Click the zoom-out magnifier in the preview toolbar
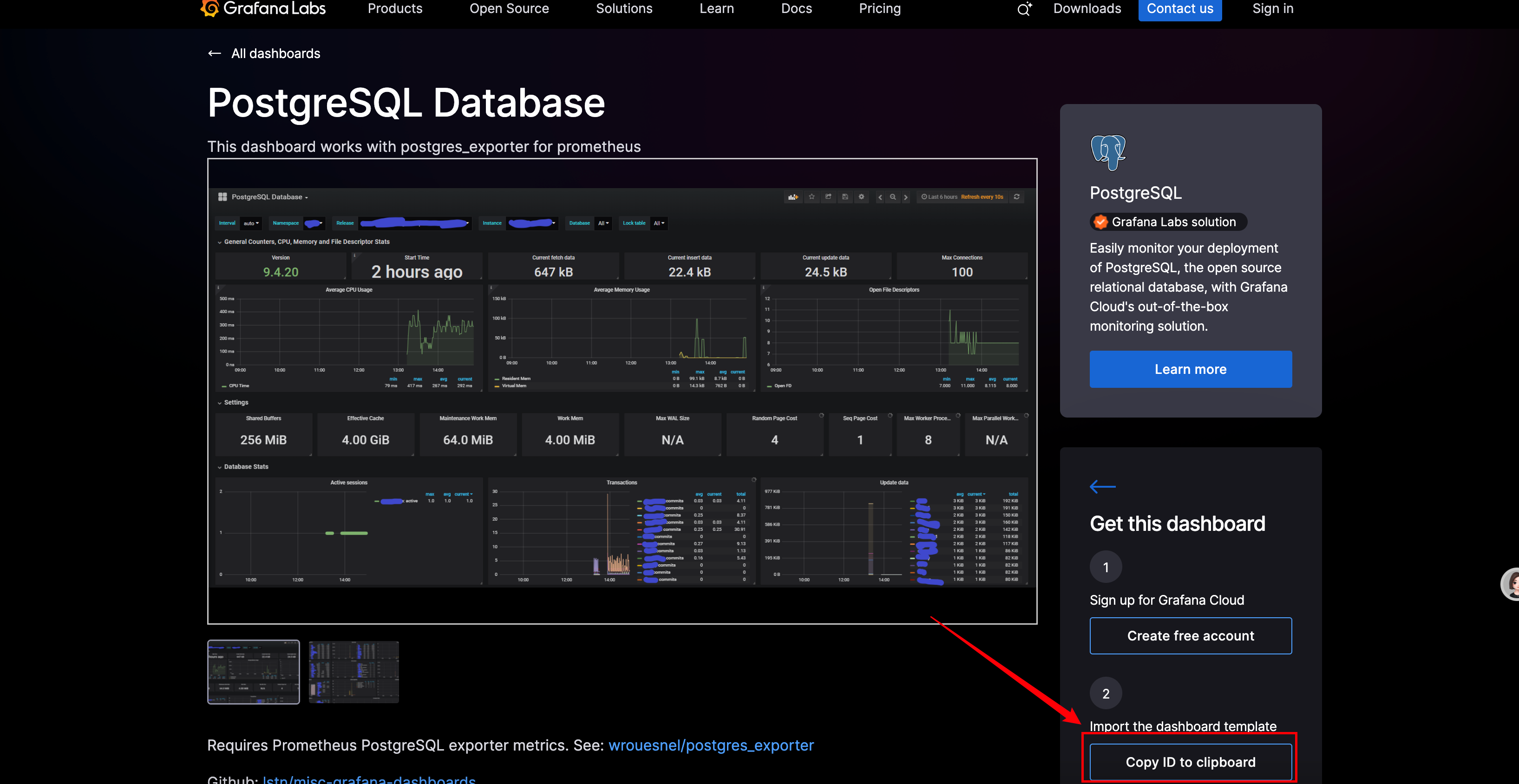Image resolution: width=1519 pixels, height=784 pixels. click(x=893, y=197)
